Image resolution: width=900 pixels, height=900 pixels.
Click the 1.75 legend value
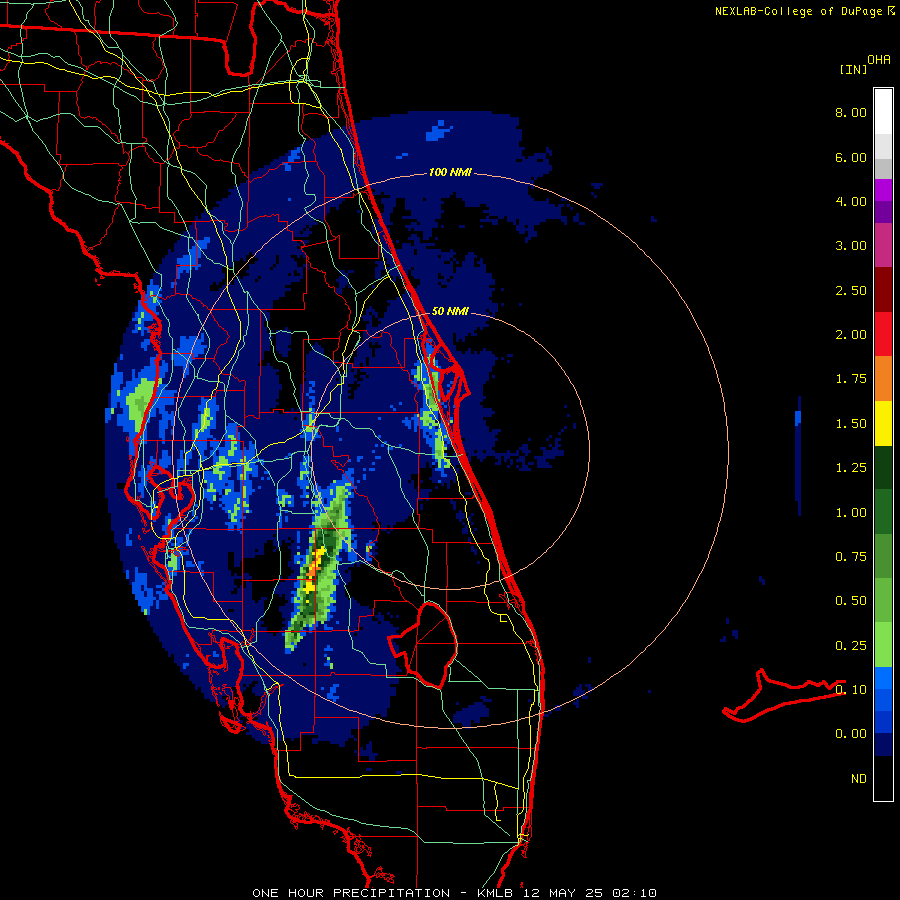pos(851,379)
